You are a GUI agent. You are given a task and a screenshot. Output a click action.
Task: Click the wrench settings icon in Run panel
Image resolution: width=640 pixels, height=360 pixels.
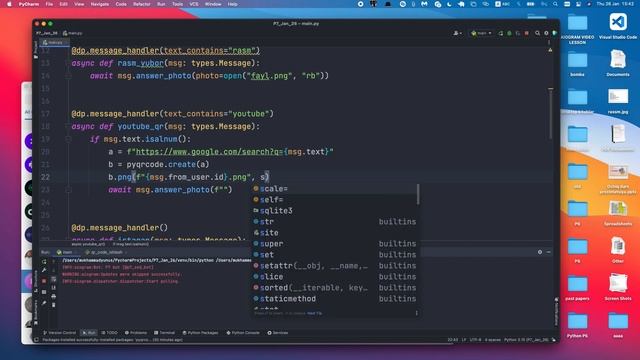click(x=44, y=270)
